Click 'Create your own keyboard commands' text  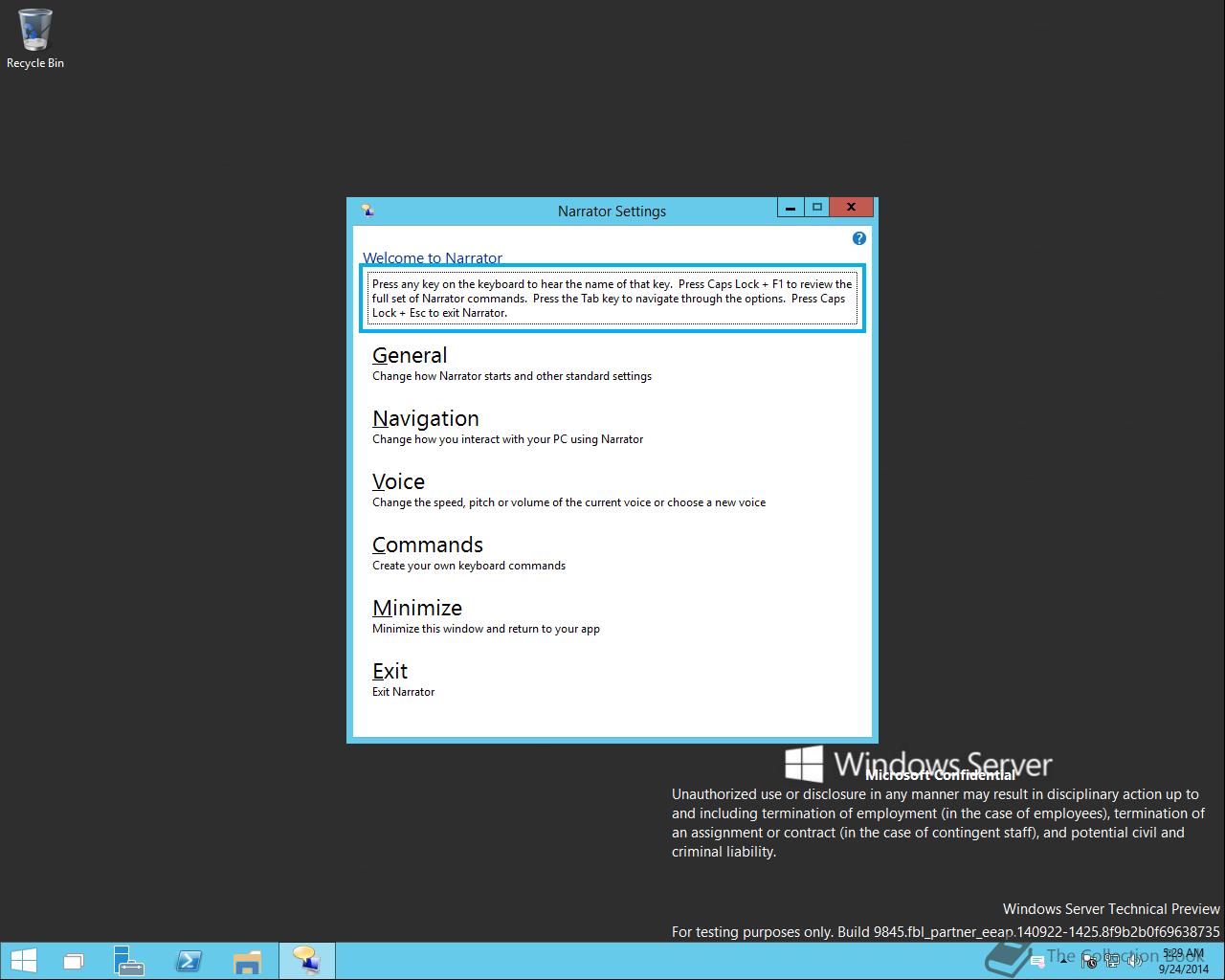(x=469, y=566)
